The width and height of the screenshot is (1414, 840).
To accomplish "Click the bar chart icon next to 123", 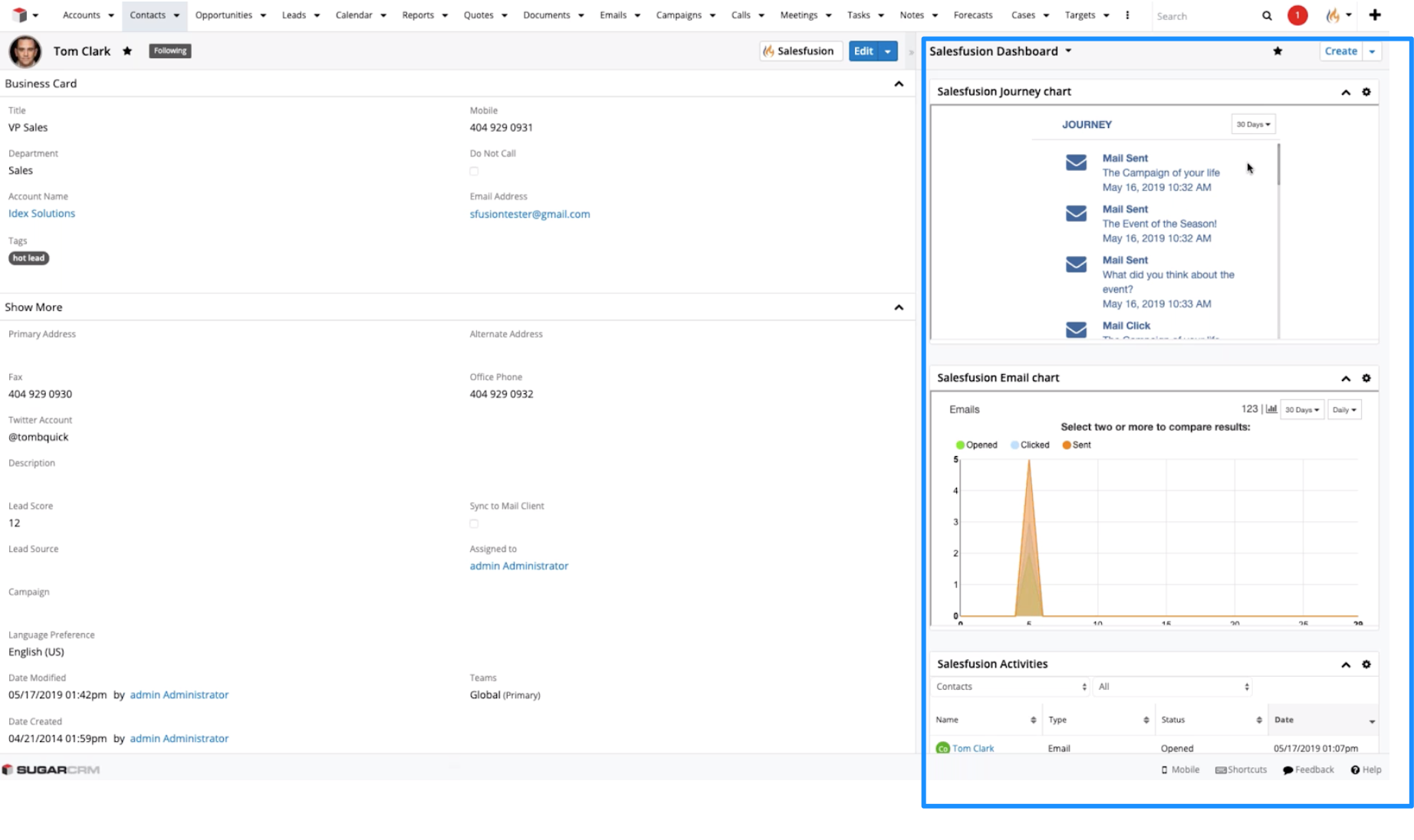I will [1271, 409].
